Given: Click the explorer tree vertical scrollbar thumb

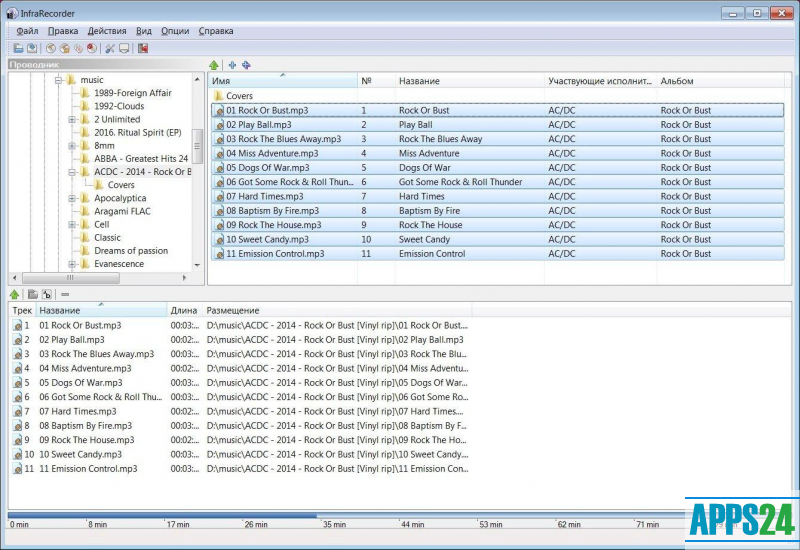Looking at the screenshot, I should click(x=197, y=146).
